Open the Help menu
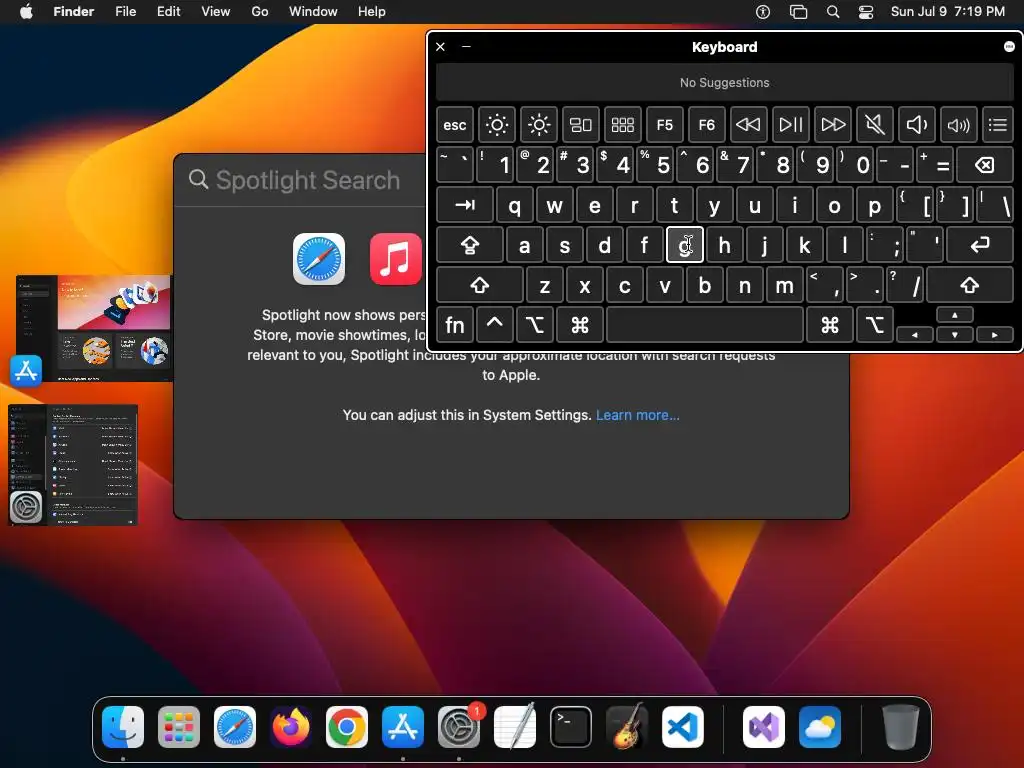 click(x=372, y=12)
